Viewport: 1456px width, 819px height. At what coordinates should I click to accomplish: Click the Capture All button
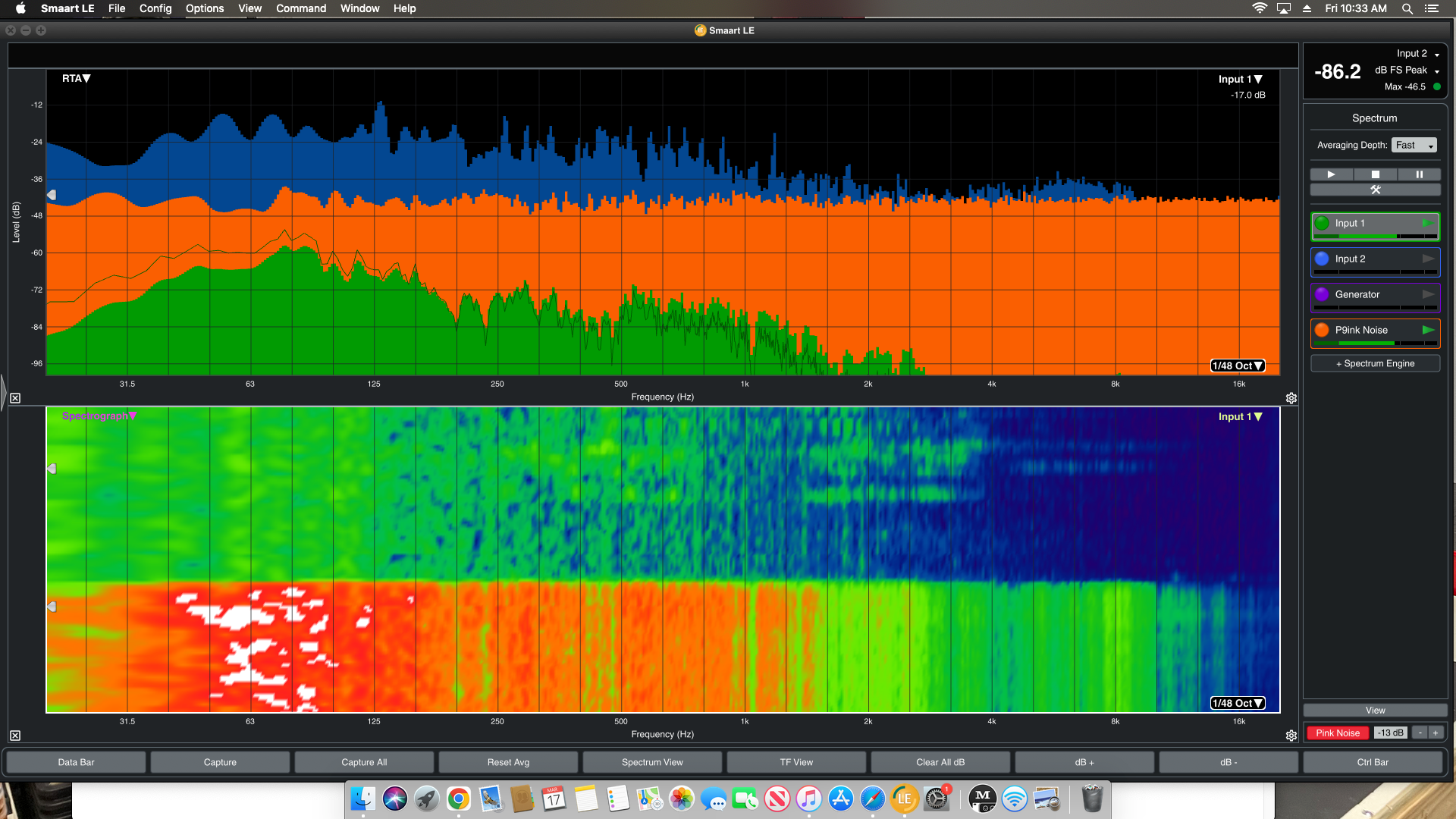[364, 762]
